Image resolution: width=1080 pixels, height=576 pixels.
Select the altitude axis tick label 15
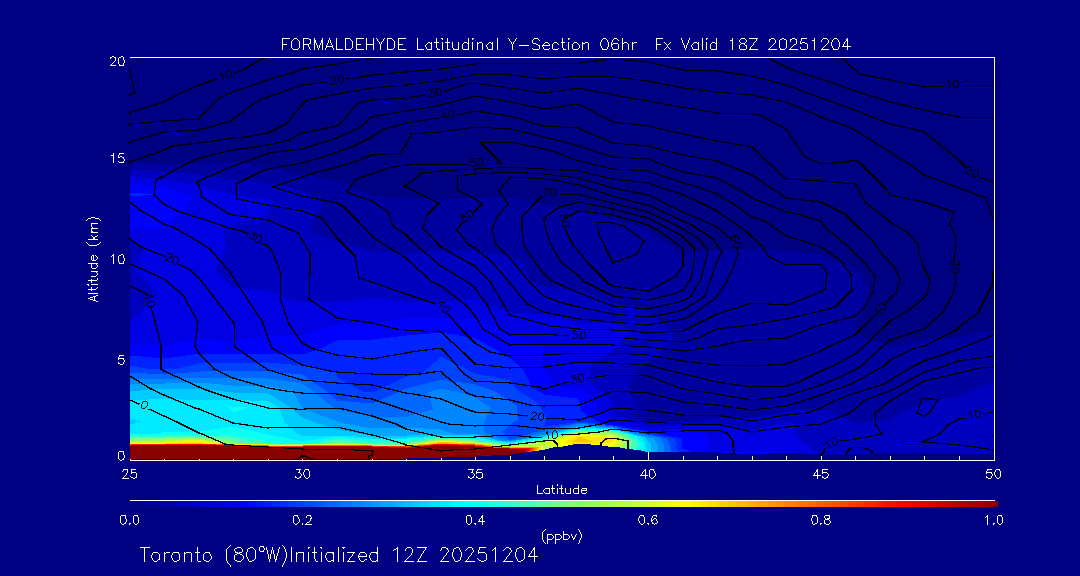pos(115,159)
